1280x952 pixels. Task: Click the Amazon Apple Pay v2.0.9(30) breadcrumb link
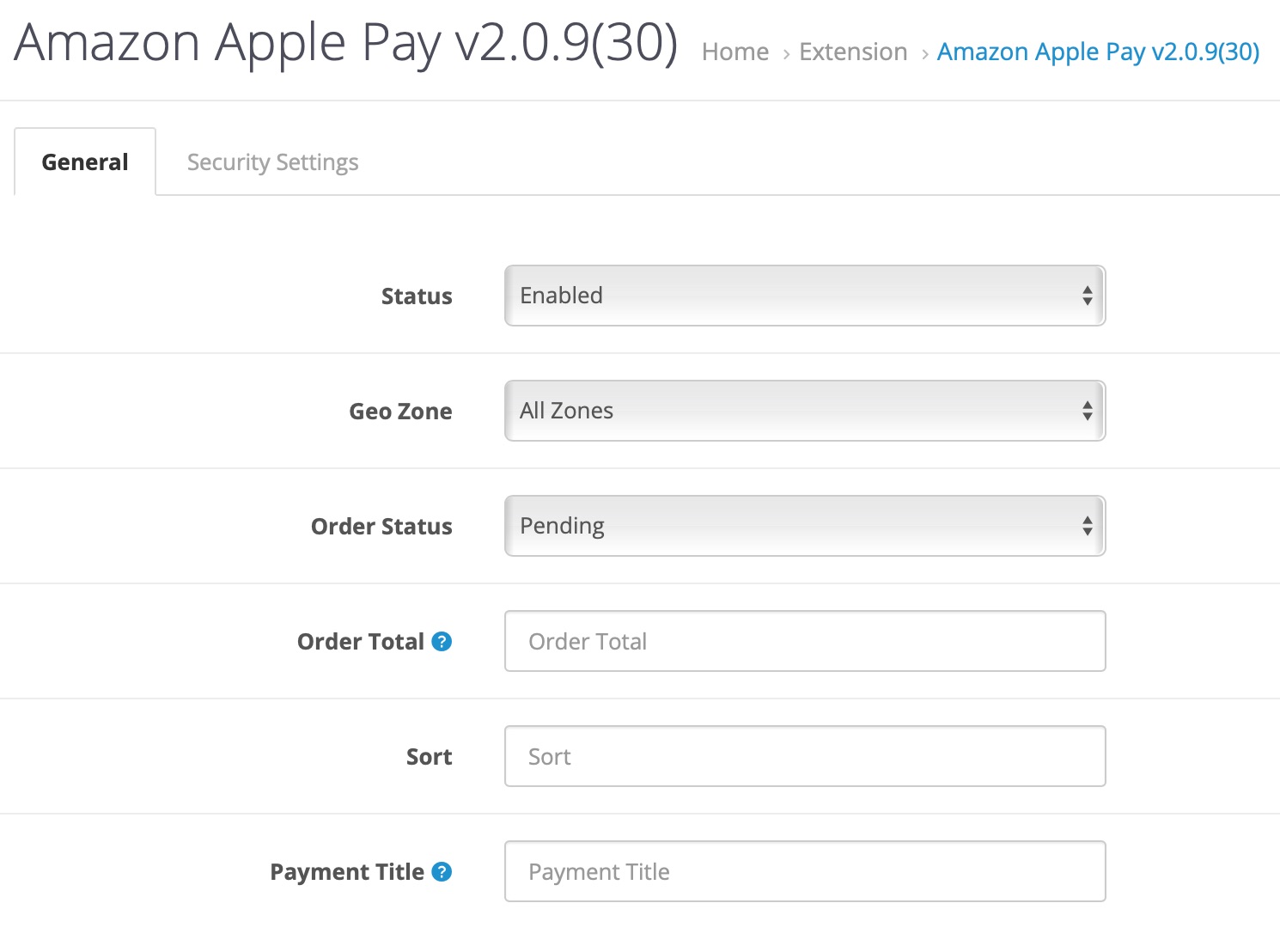pyautogui.click(x=1098, y=52)
